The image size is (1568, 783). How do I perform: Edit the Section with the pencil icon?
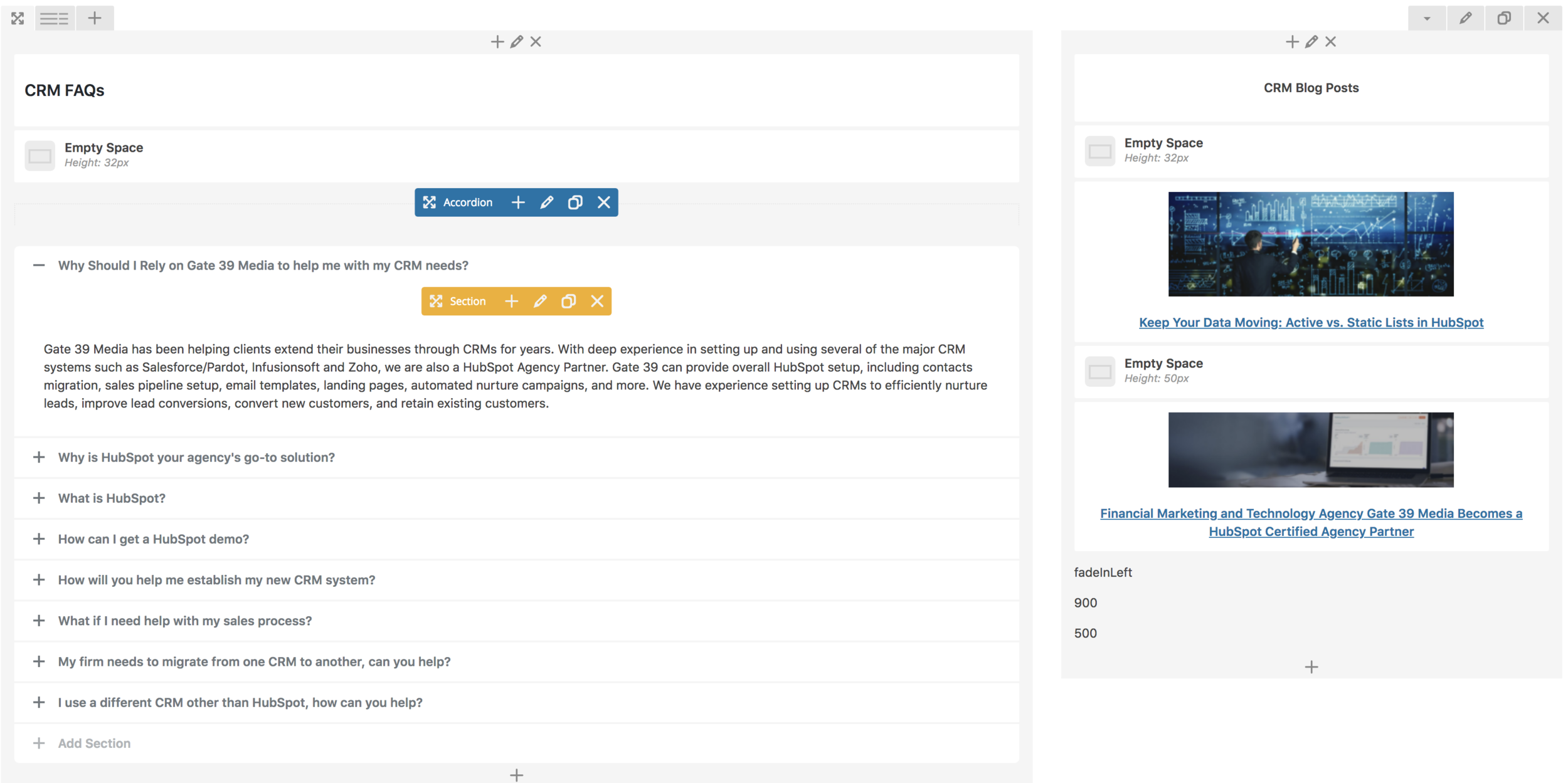click(x=540, y=302)
